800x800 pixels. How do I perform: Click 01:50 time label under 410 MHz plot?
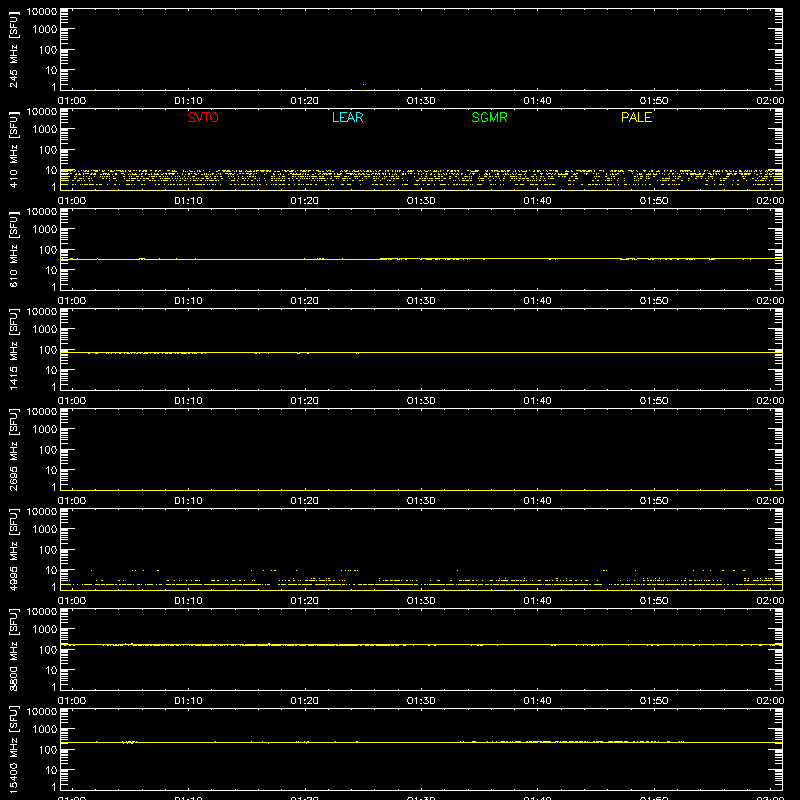(654, 201)
